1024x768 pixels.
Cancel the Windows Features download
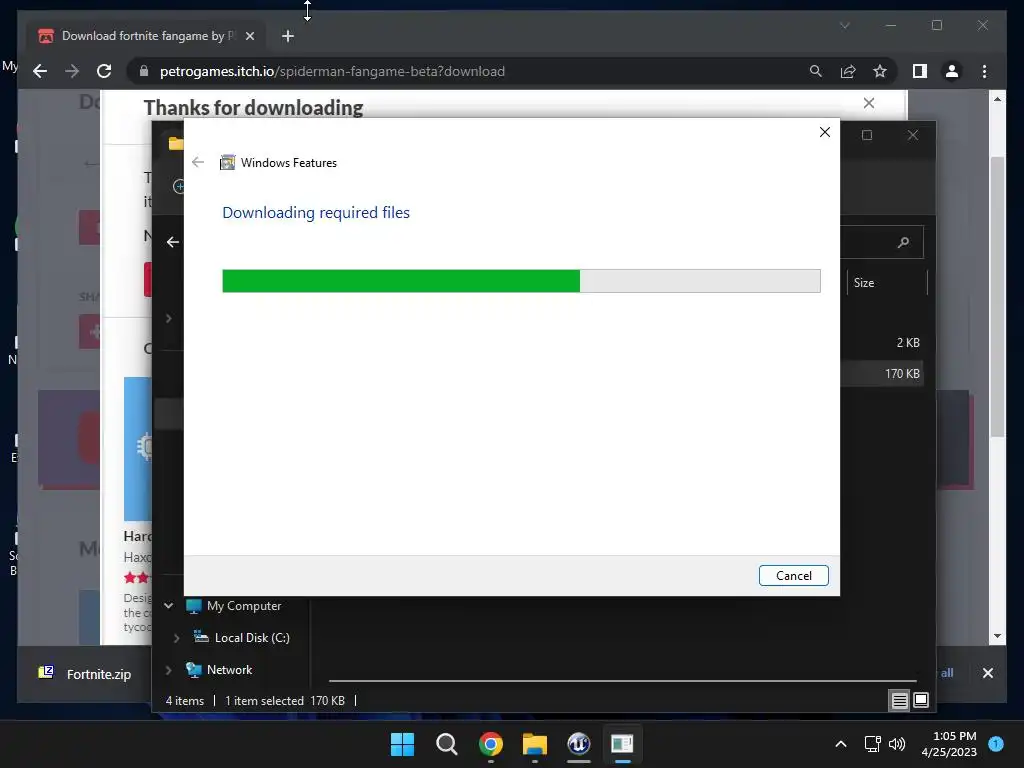click(793, 575)
